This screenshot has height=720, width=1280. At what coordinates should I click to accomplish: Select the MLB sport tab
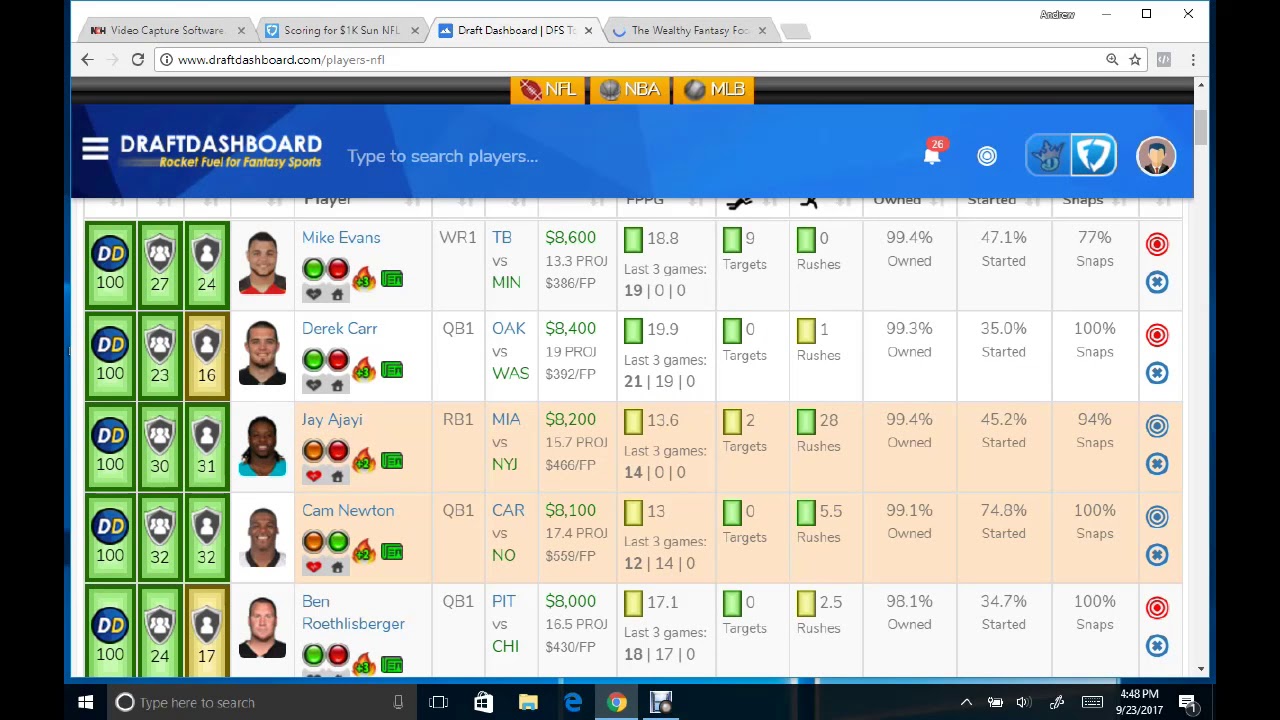click(714, 89)
